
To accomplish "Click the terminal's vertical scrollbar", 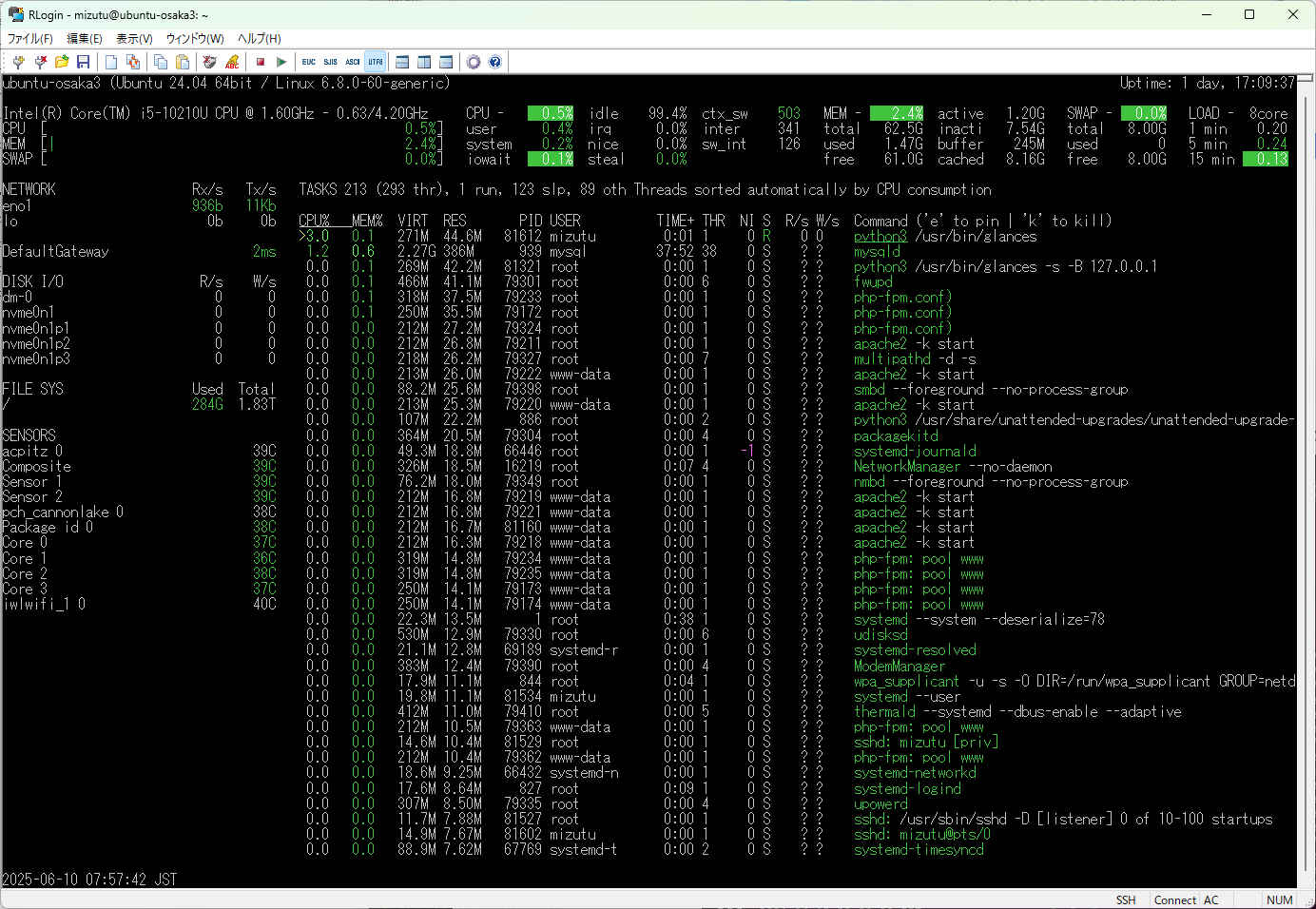I will (1306, 475).
